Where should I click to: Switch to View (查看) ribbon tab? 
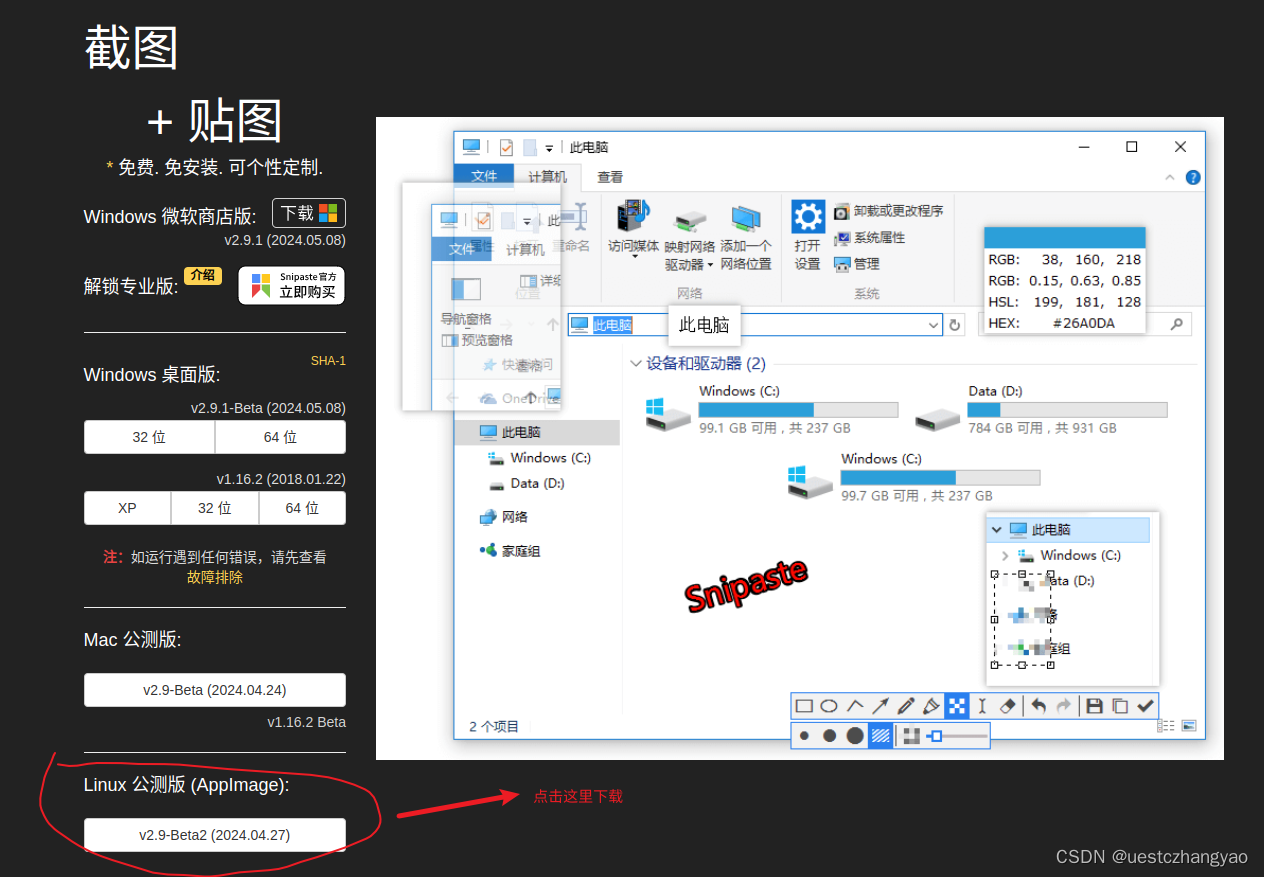coord(610,177)
